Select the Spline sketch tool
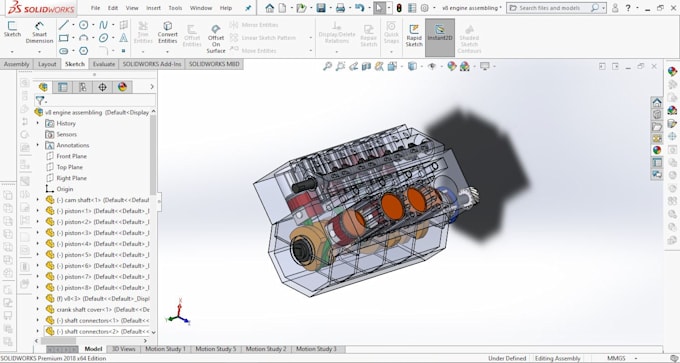680x363 pixels. click(x=103, y=25)
